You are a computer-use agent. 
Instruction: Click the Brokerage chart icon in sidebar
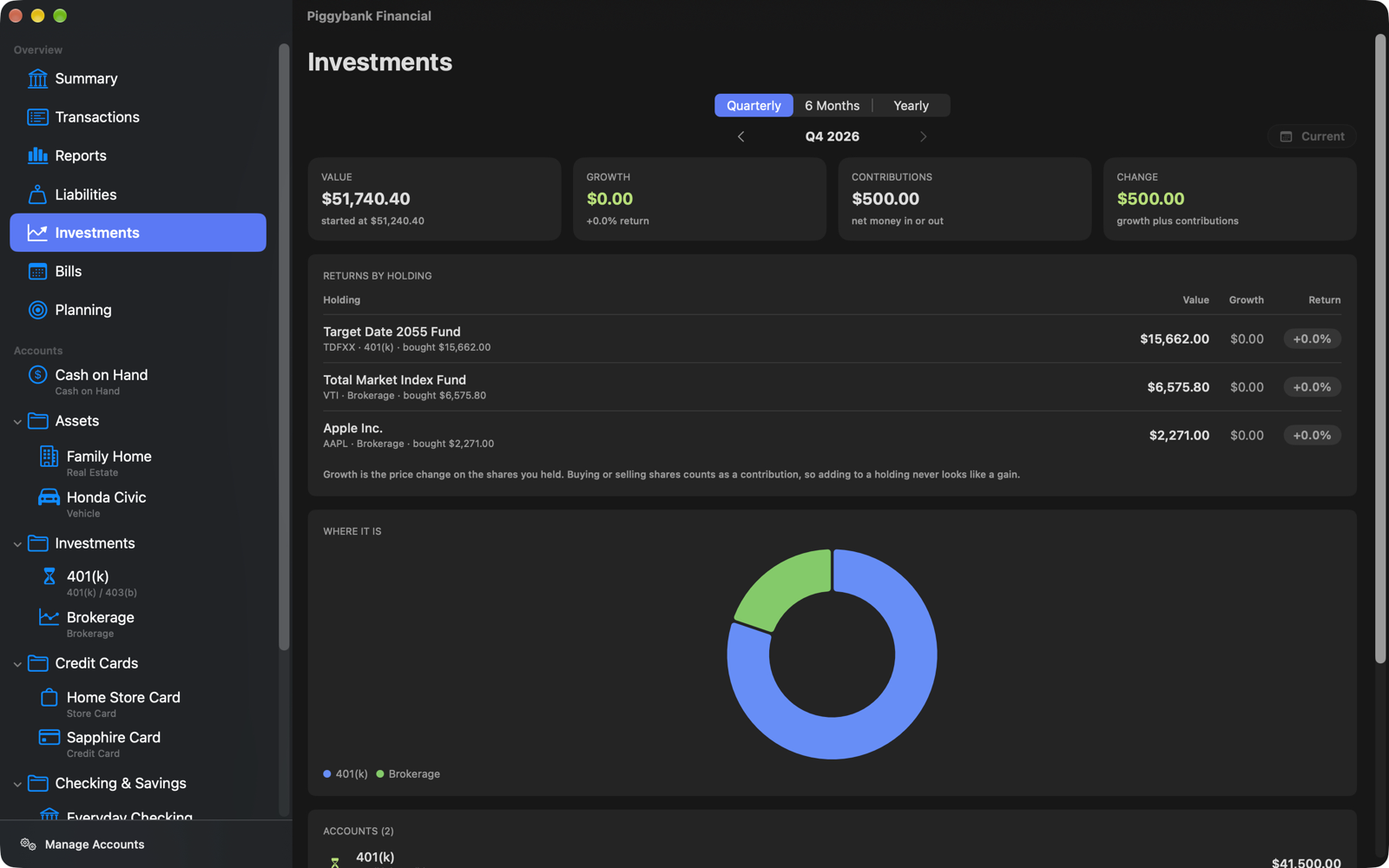(x=49, y=617)
